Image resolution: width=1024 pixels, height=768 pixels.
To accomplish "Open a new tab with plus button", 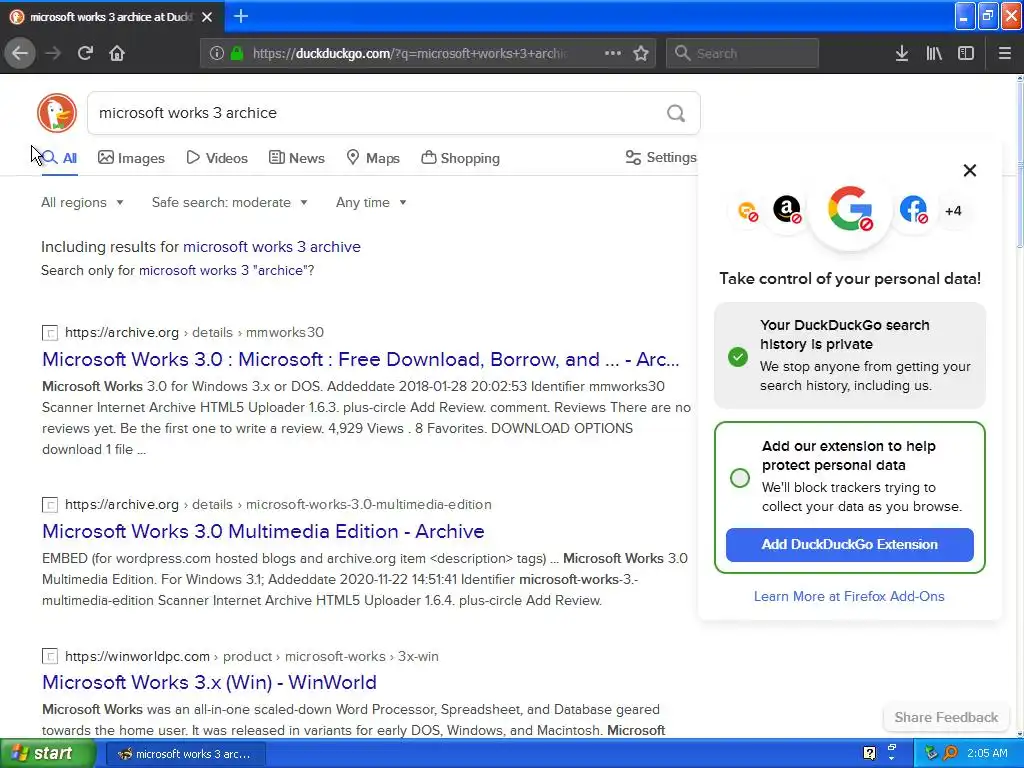I will coord(241,16).
